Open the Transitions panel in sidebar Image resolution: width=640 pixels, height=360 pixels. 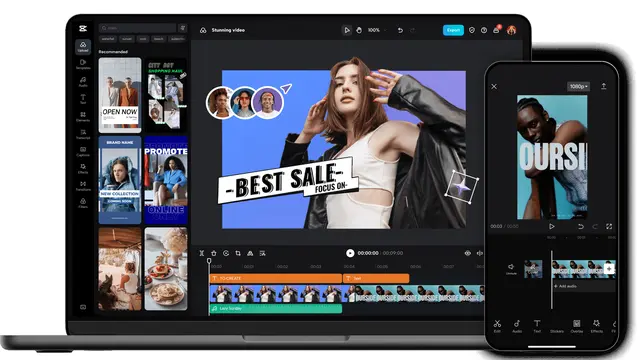click(x=83, y=186)
